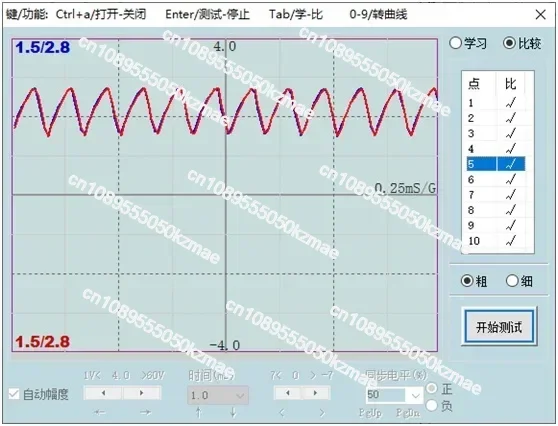This screenshot has width=558, height=426.
Task: Open the 时间(mS) dropdown showing 1.0
Action: point(218,395)
